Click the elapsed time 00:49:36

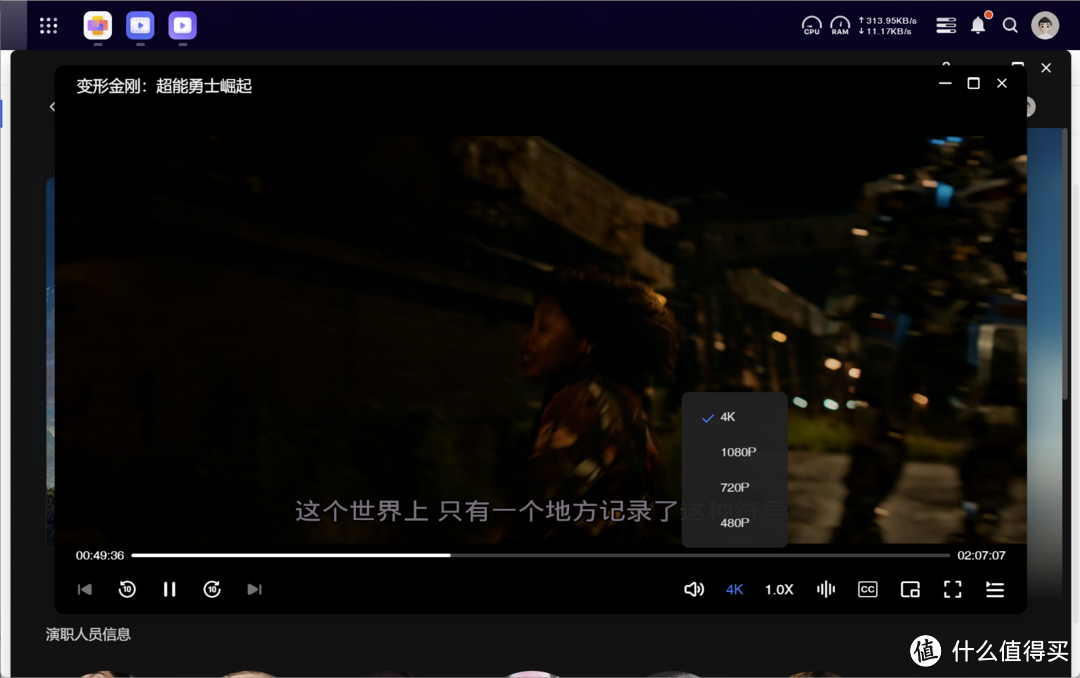[100, 555]
